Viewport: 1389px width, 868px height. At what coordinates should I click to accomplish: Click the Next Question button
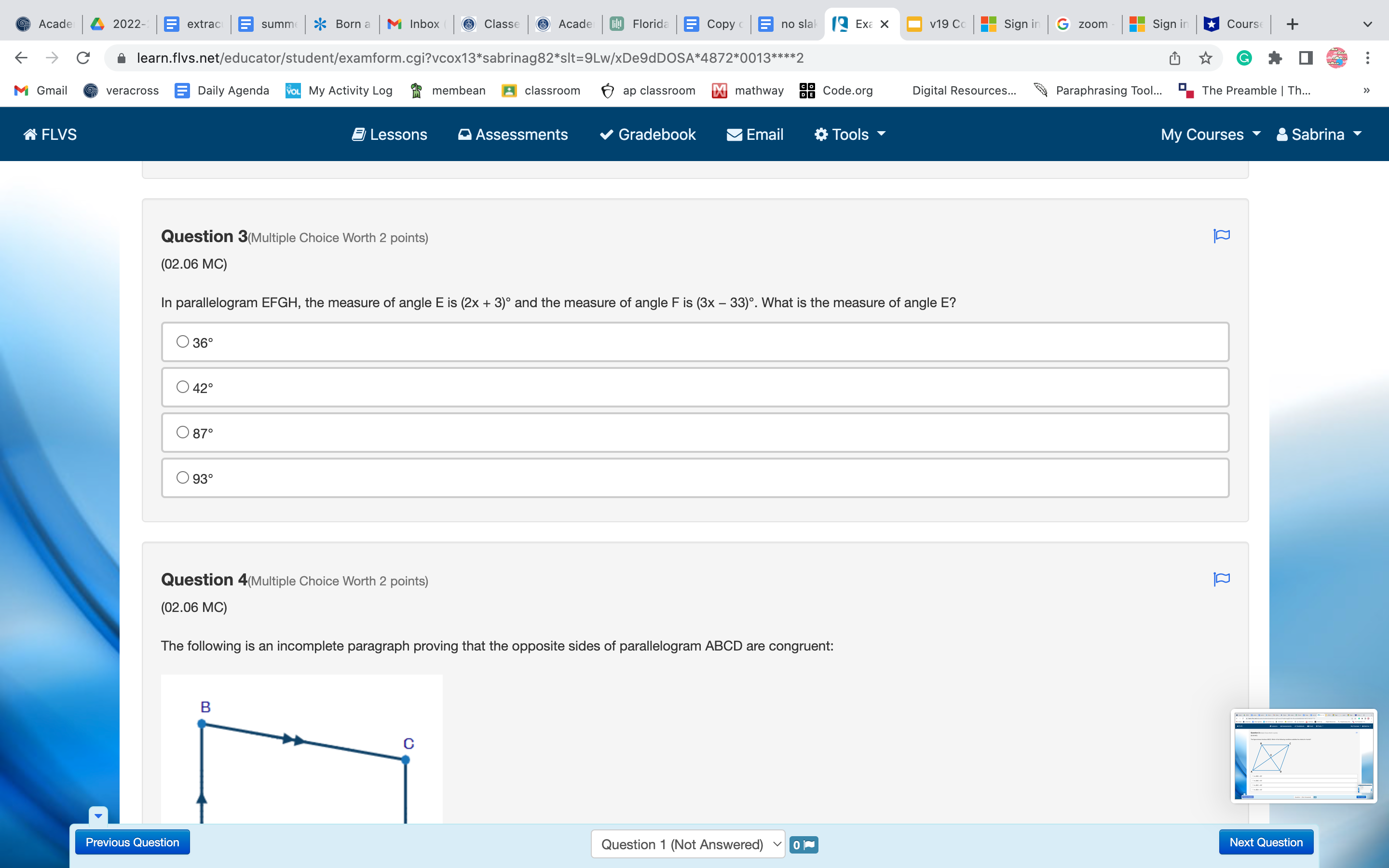pyautogui.click(x=1264, y=842)
